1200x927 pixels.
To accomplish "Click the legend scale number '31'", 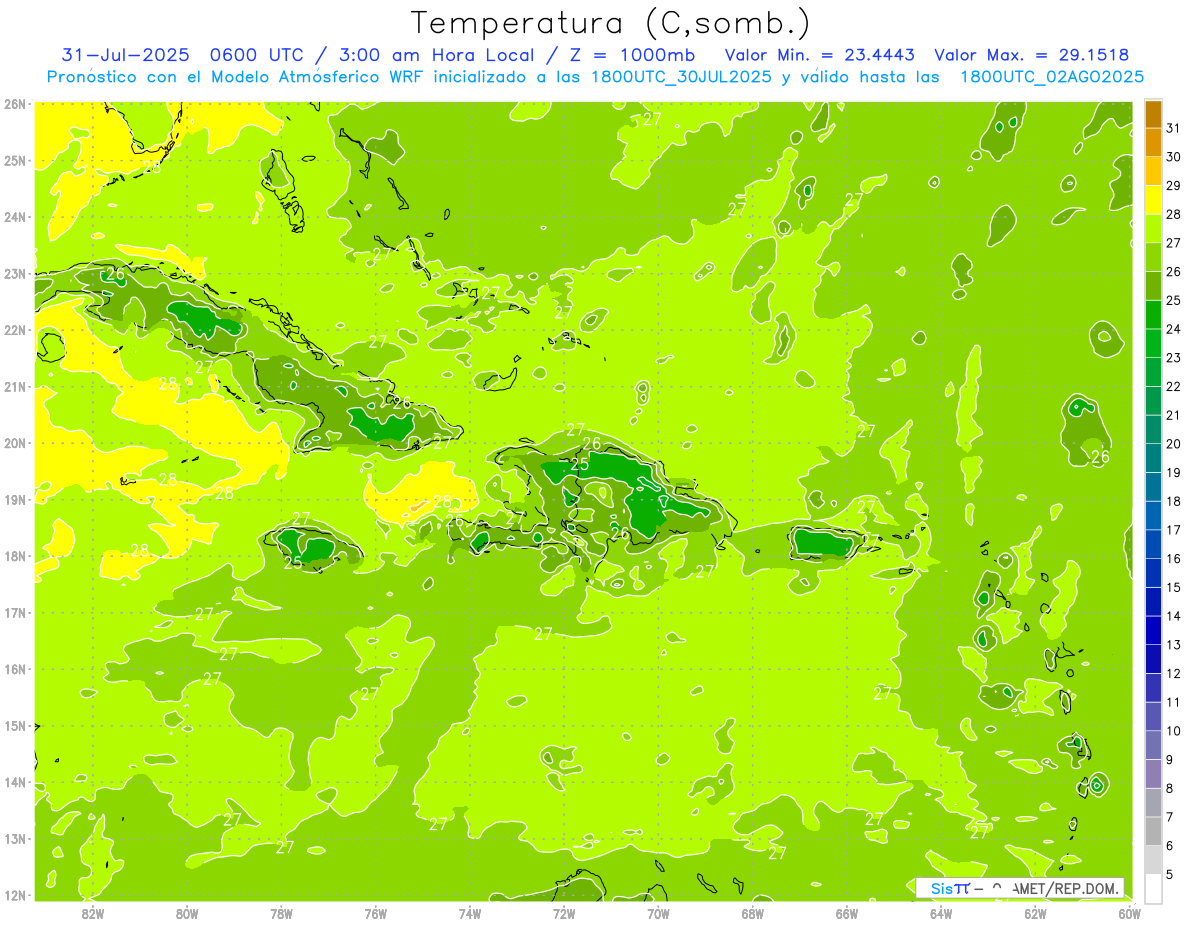I will tap(1174, 127).
